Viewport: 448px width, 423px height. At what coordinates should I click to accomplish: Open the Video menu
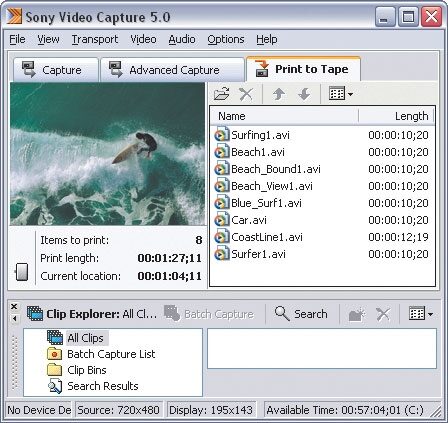coord(143,39)
